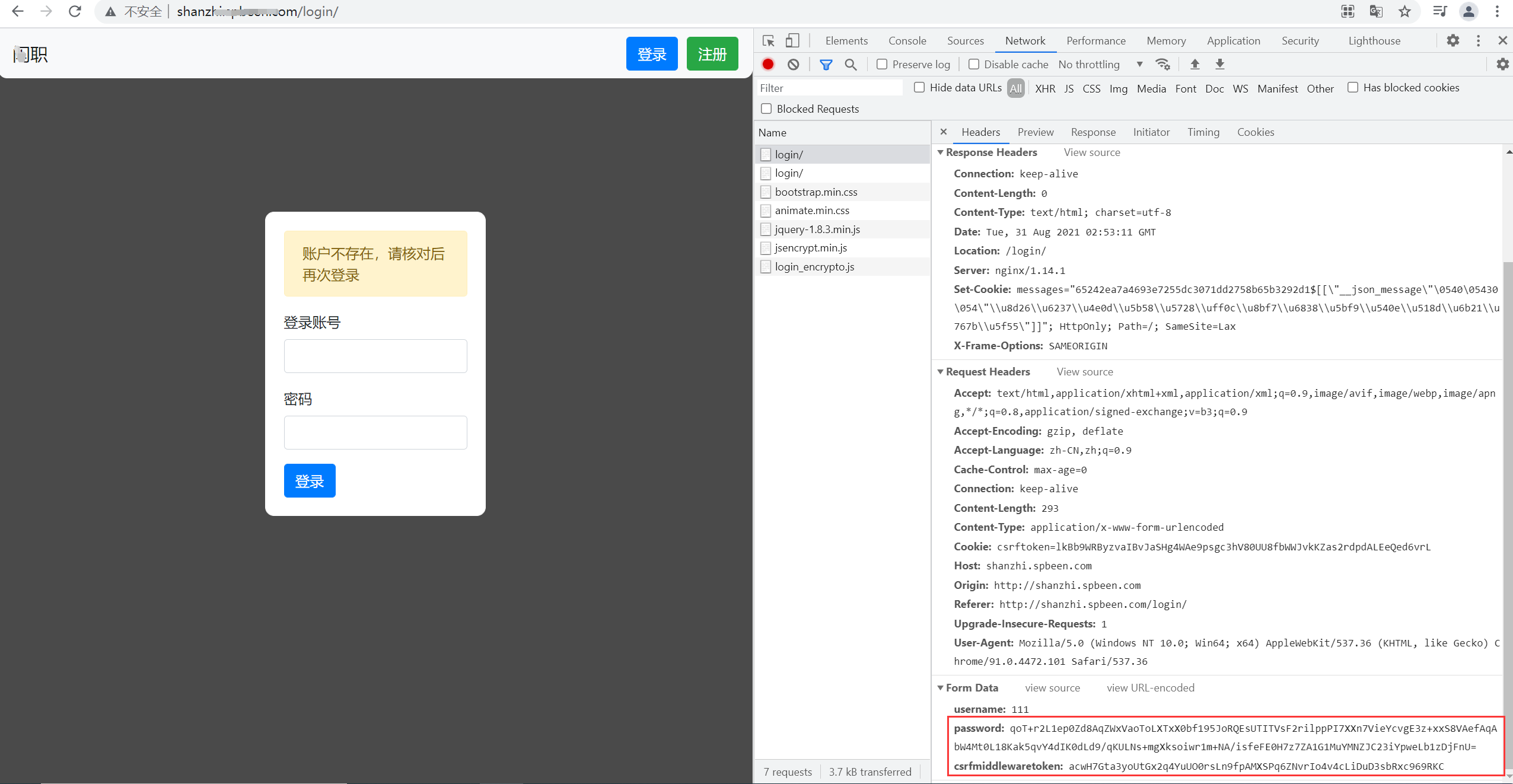Check the Disable cache checkbox
Image resolution: width=1513 pixels, height=784 pixels.
click(x=974, y=64)
